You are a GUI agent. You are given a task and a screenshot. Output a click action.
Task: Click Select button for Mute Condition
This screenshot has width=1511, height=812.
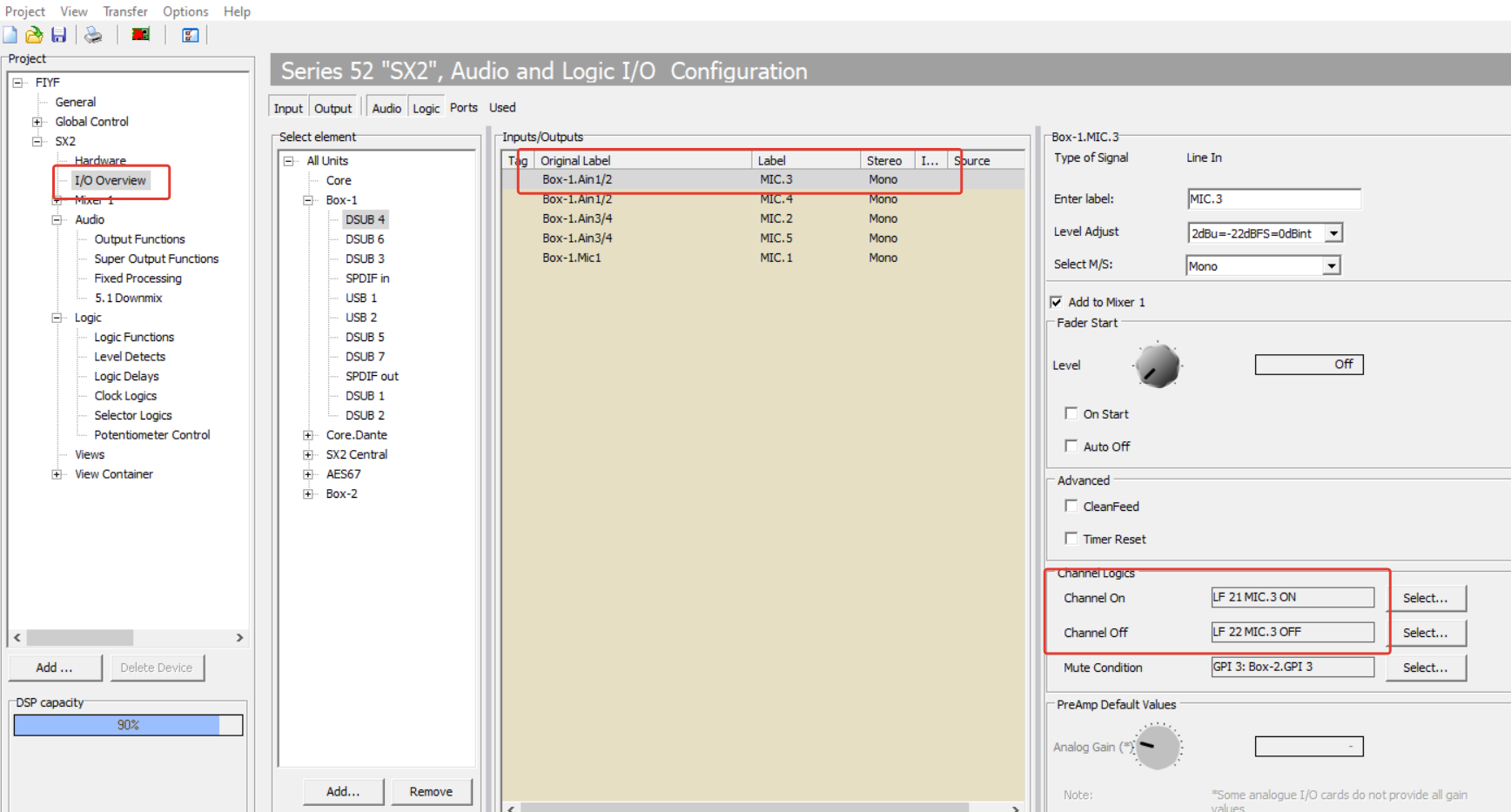[x=1426, y=668]
